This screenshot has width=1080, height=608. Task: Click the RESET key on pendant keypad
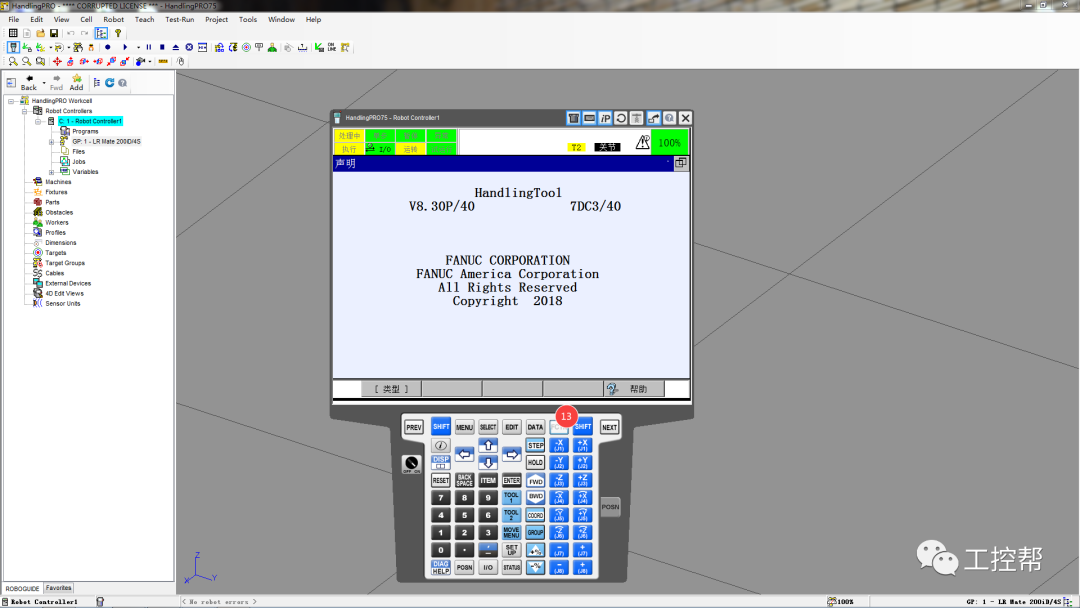tap(441, 480)
